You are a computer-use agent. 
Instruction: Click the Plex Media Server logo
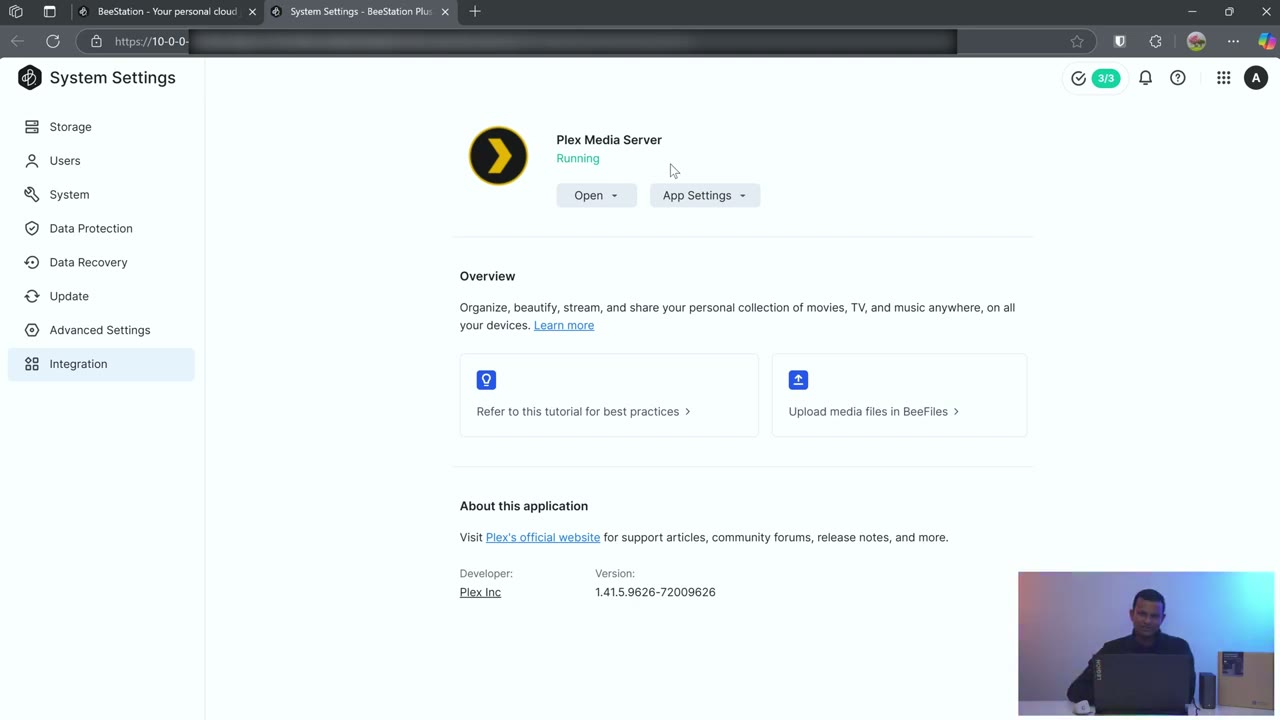(498, 156)
